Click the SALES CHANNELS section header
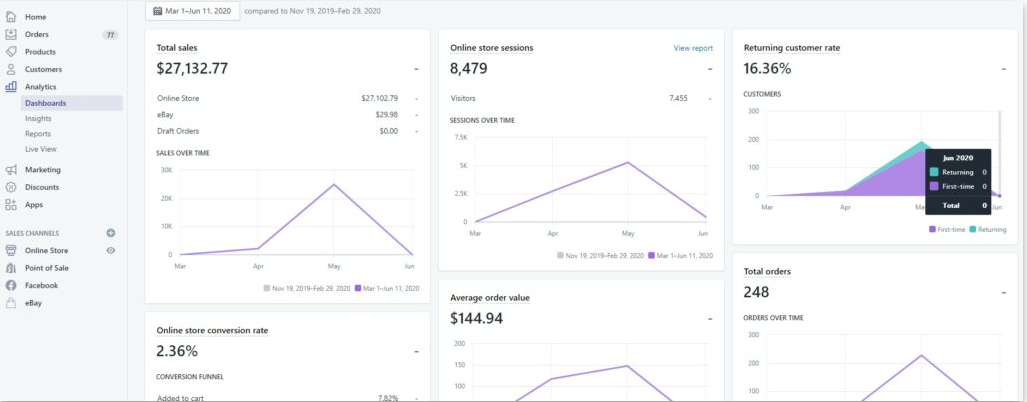The width and height of the screenshot is (1027, 402). click(32, 233)
